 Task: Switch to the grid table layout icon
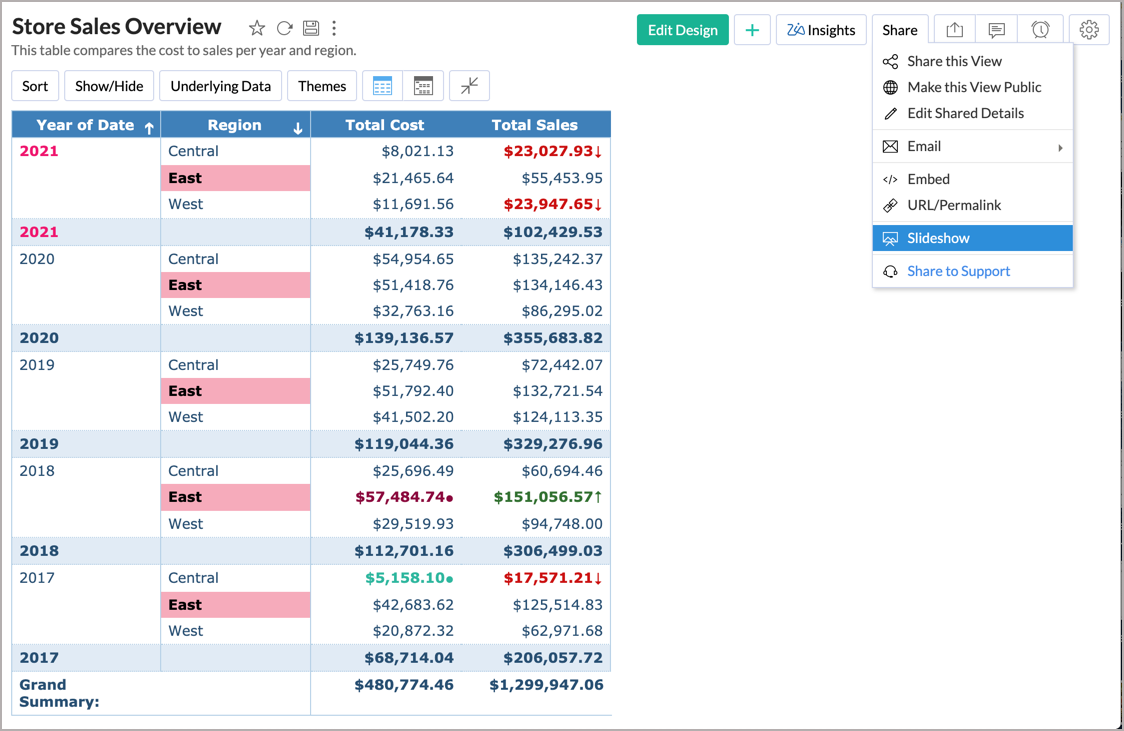tap(383, 86)
